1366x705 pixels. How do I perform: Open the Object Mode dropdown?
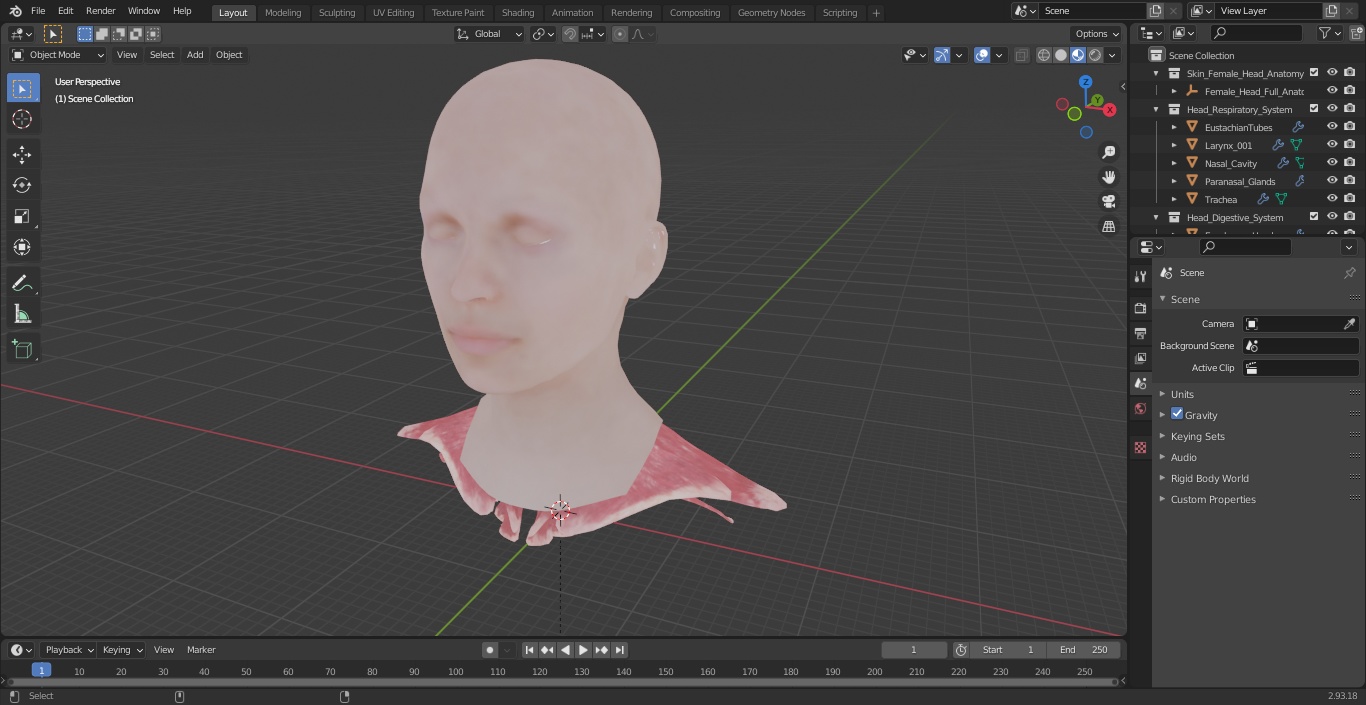pyautogui.click(x=58, y=55)
